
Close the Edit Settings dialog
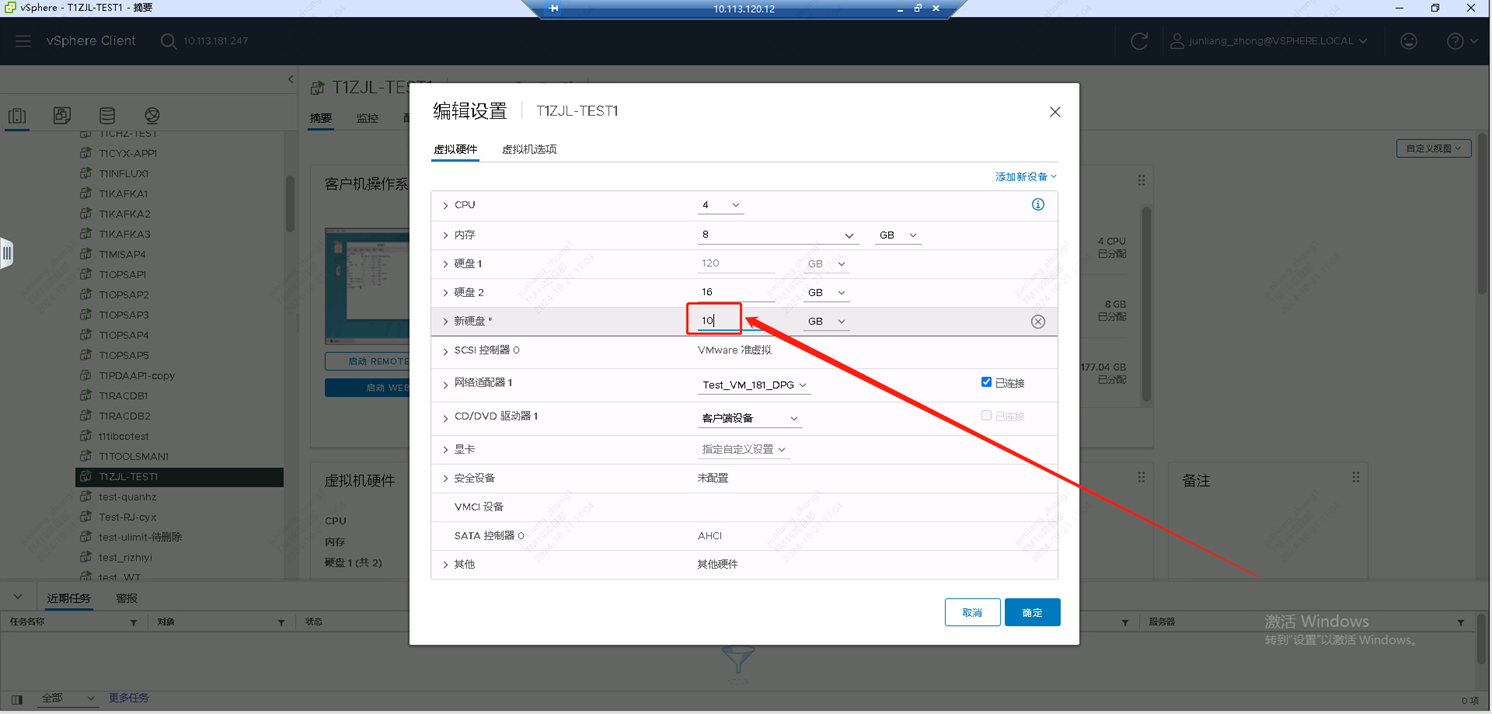(x=1054, y=112)
